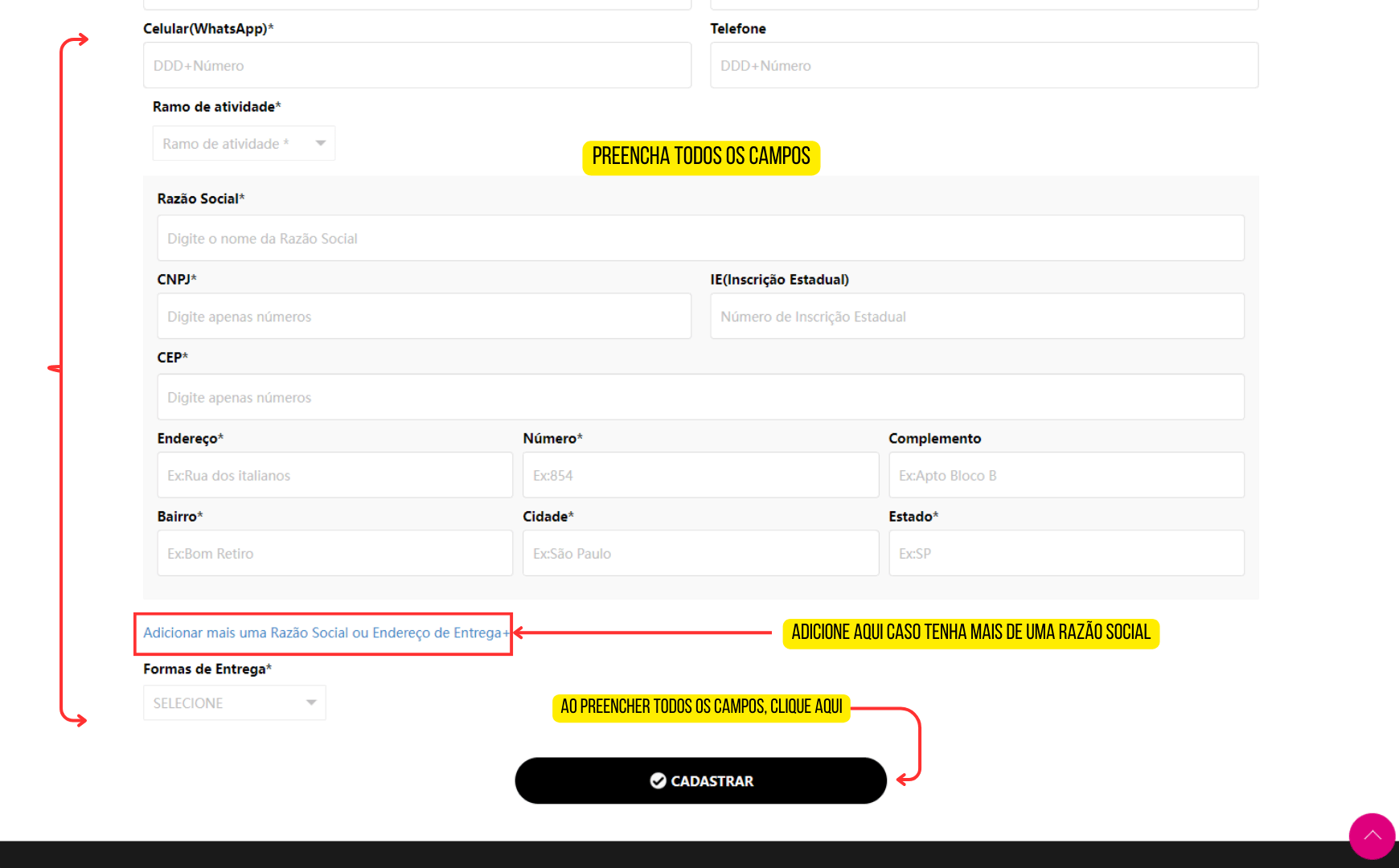Click the Estado field with Ex:SP placeholder
Screen dimensions: 1399x868
pos(1065,554)
